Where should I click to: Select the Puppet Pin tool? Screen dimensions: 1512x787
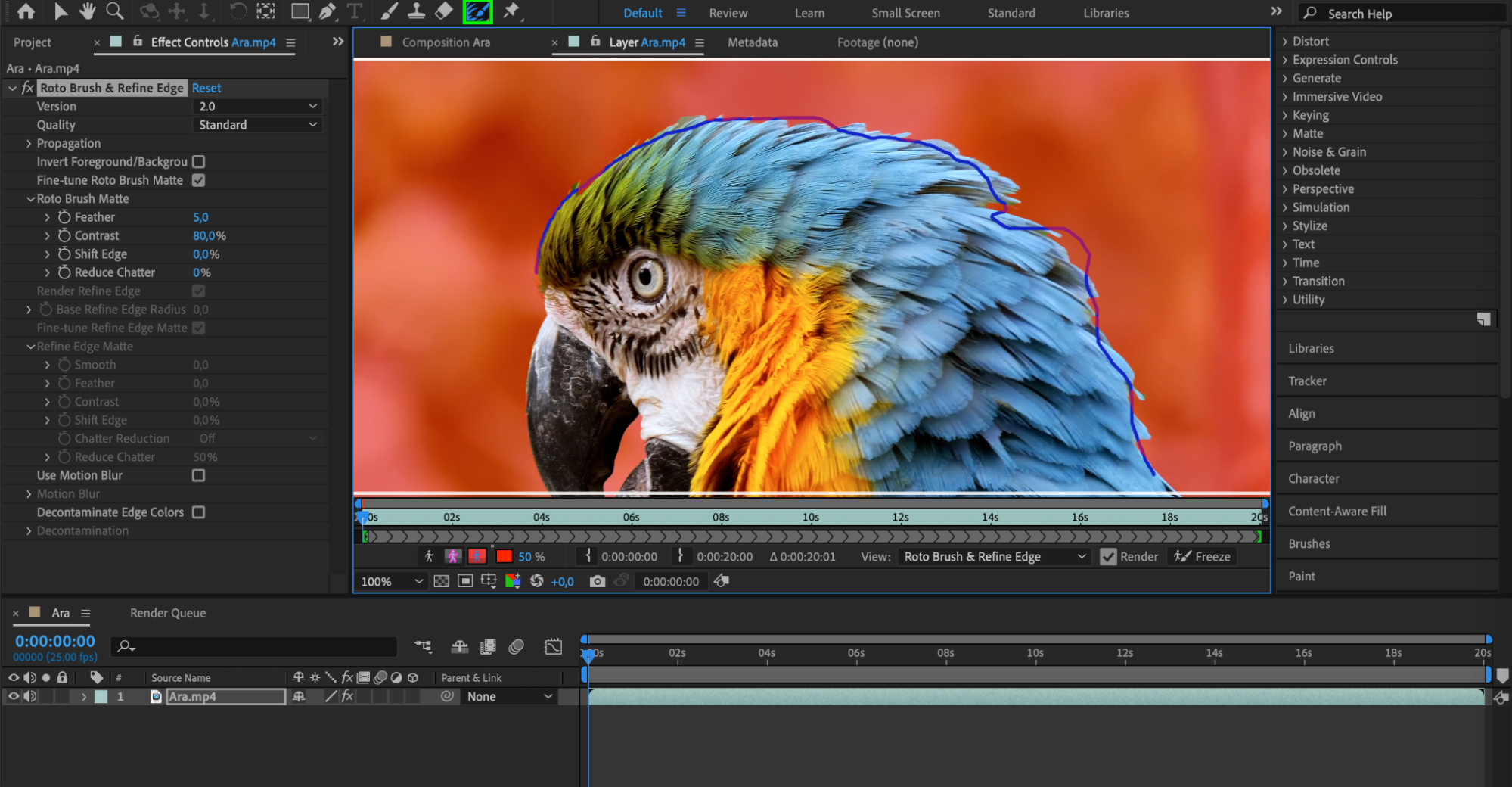pyautogui.click(x=512, y=11)
